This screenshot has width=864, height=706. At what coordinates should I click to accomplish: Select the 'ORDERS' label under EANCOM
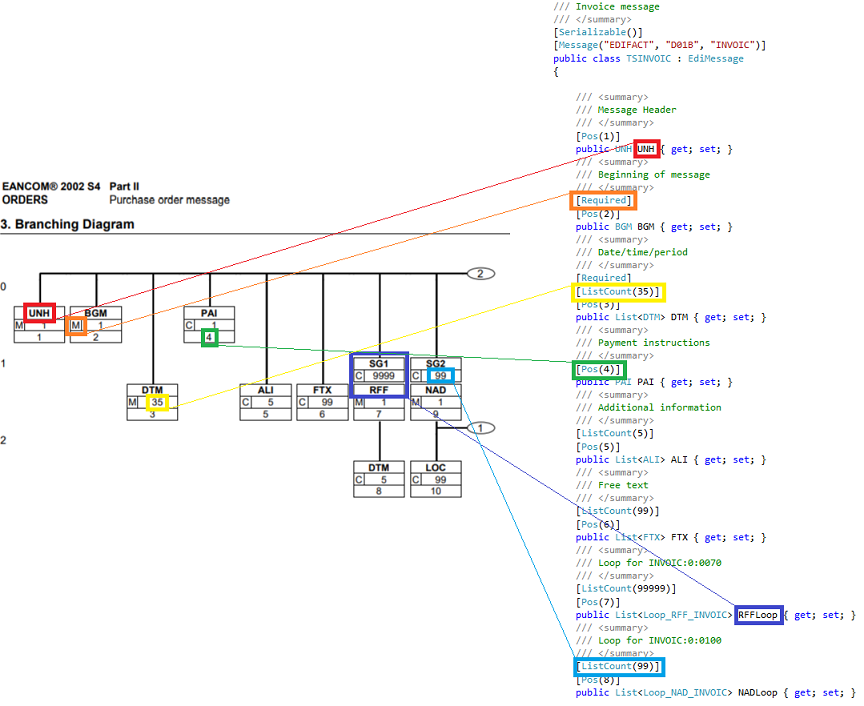click(x=25, y=200)
